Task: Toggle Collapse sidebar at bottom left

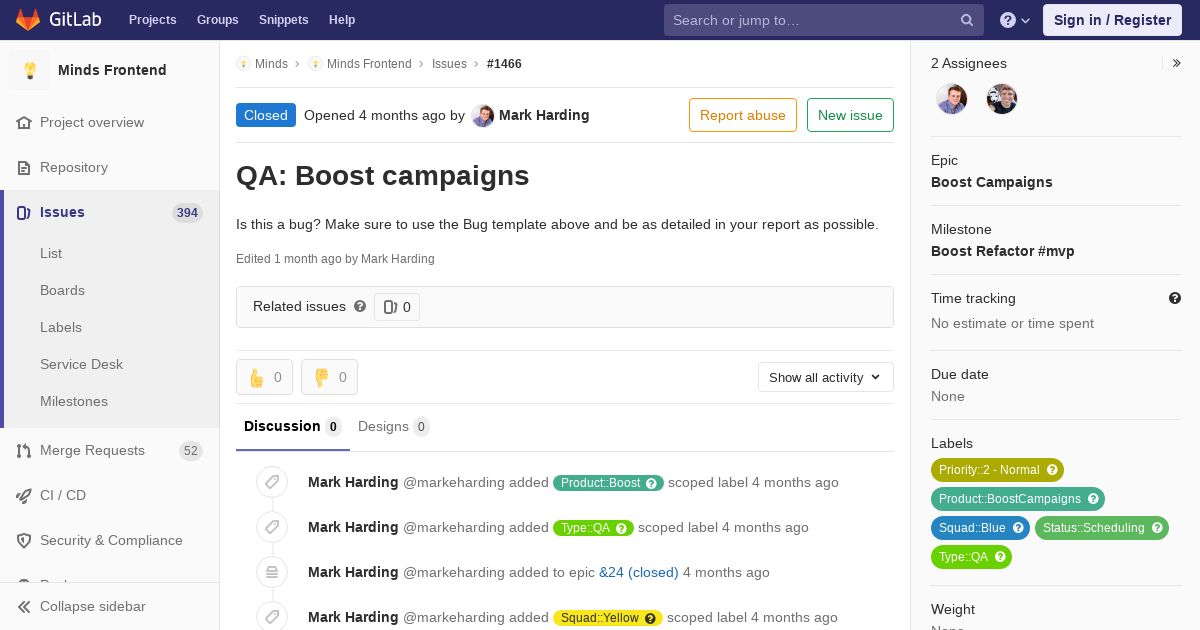Action: pyautogui.click(x=92, y=606)
